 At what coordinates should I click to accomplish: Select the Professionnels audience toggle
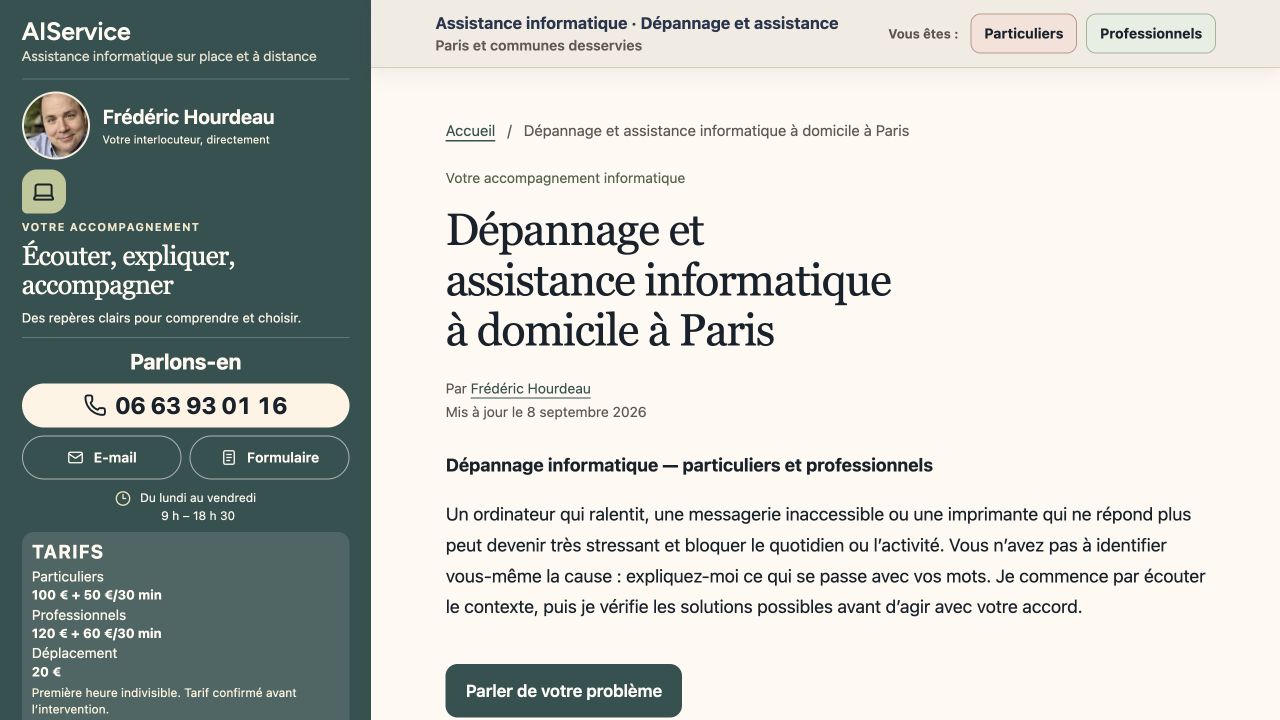coord(1151,33)
